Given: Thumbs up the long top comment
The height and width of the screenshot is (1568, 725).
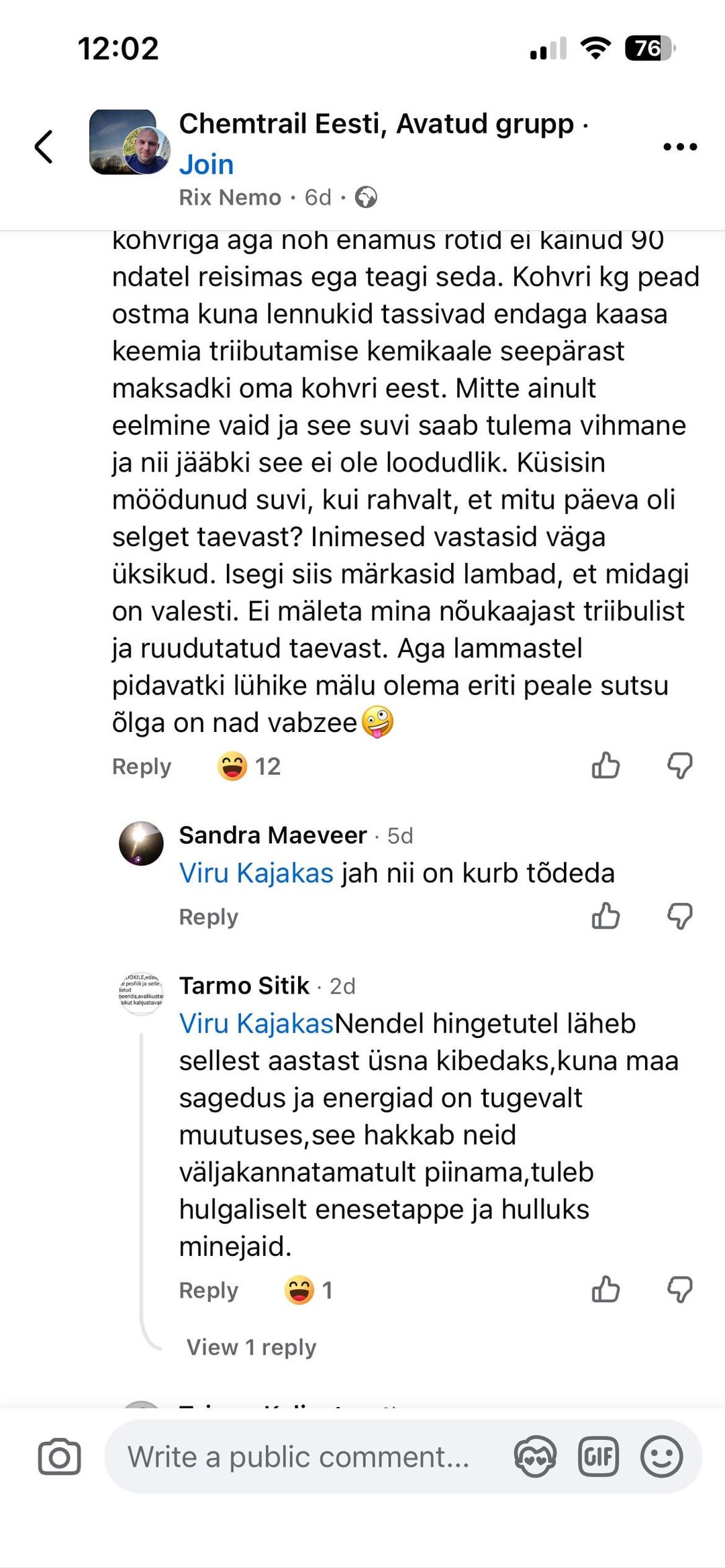Looking at the screenshot, I should click(x=606, y=765).
